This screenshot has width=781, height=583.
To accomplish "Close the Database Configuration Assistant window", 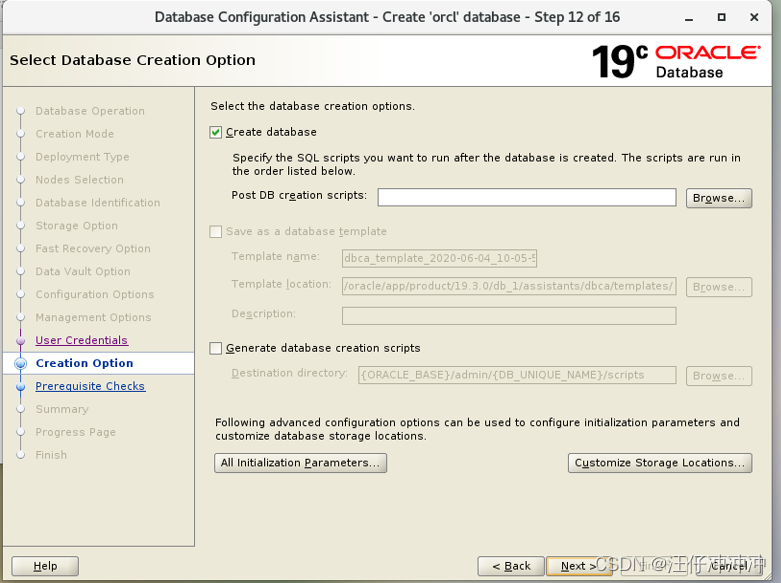I will (754, 17).
